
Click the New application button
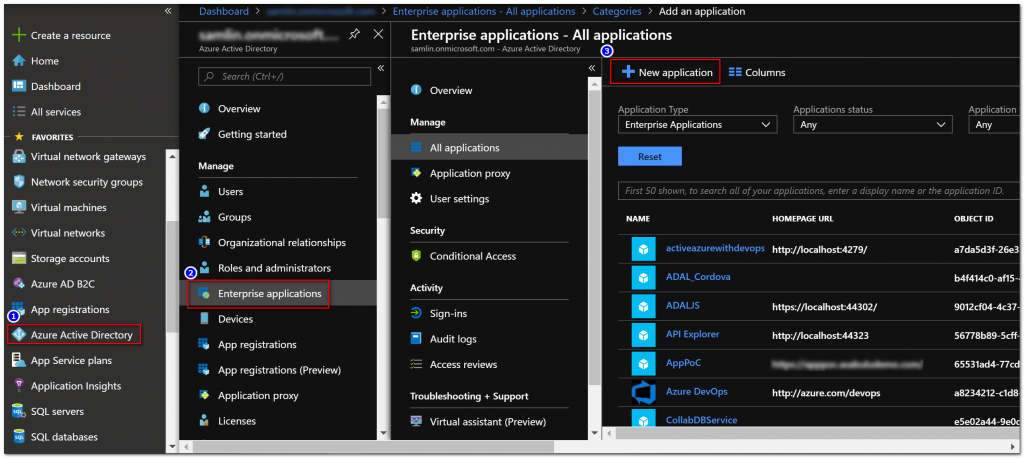point(665,73)
